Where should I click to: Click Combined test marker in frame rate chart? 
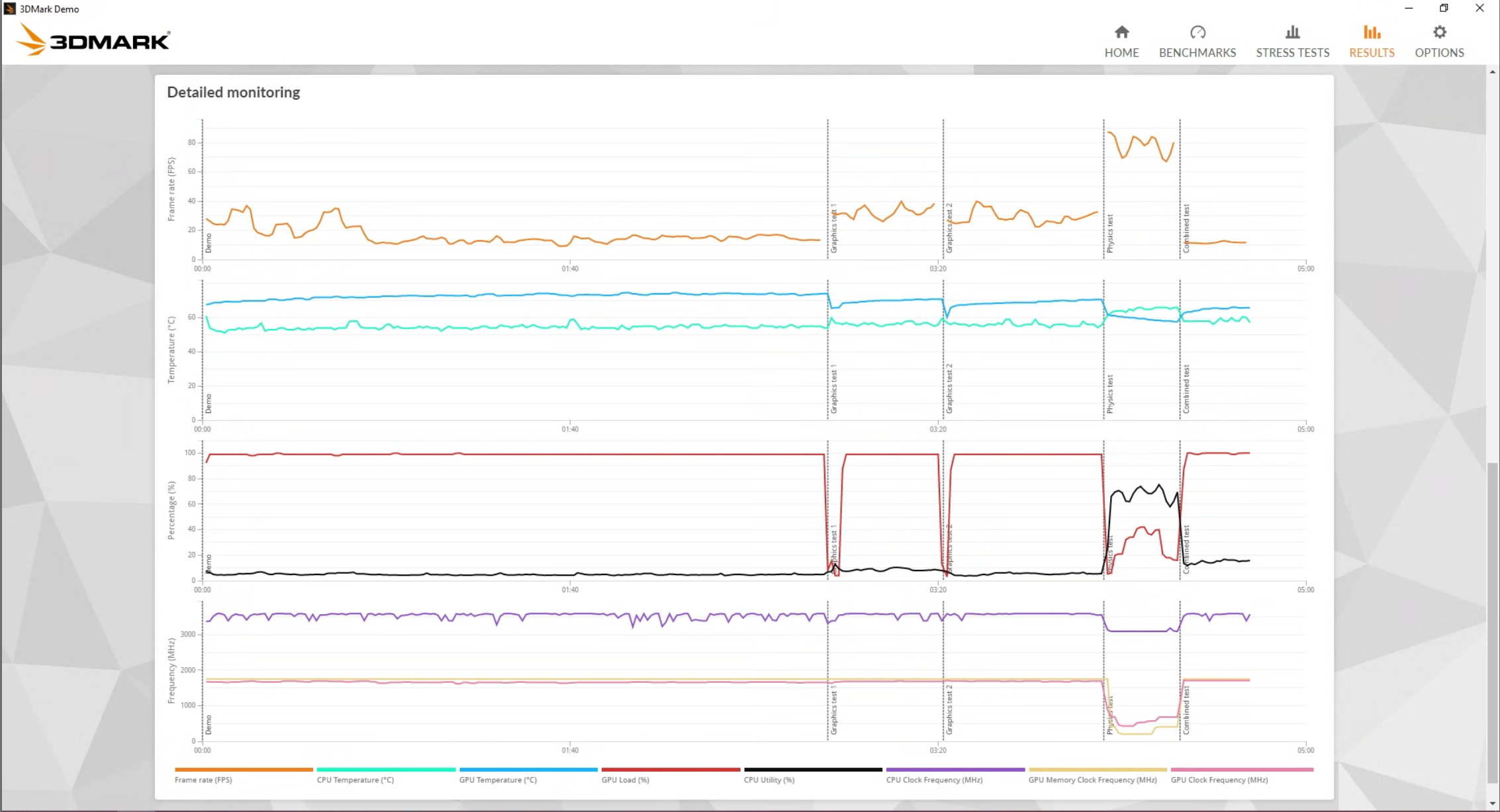click(x=1186, y=228)
